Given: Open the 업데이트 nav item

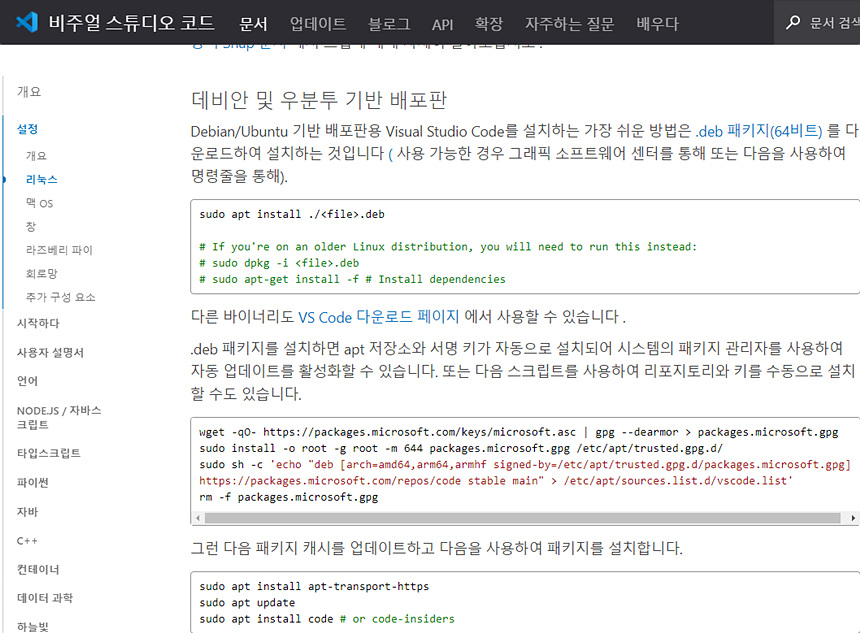Looking at the screenshot, I should click(x=318, y=24).
